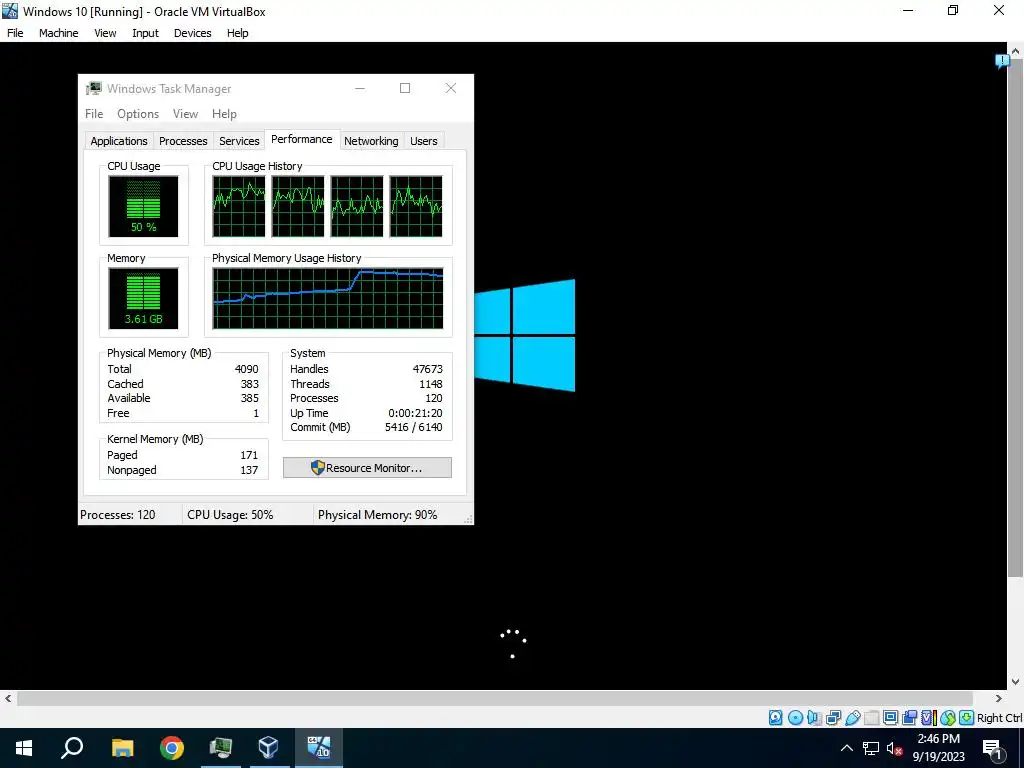1024x768 pixels.
Task: Click the Task Manager title bar icon
Action: pos(94,88)
